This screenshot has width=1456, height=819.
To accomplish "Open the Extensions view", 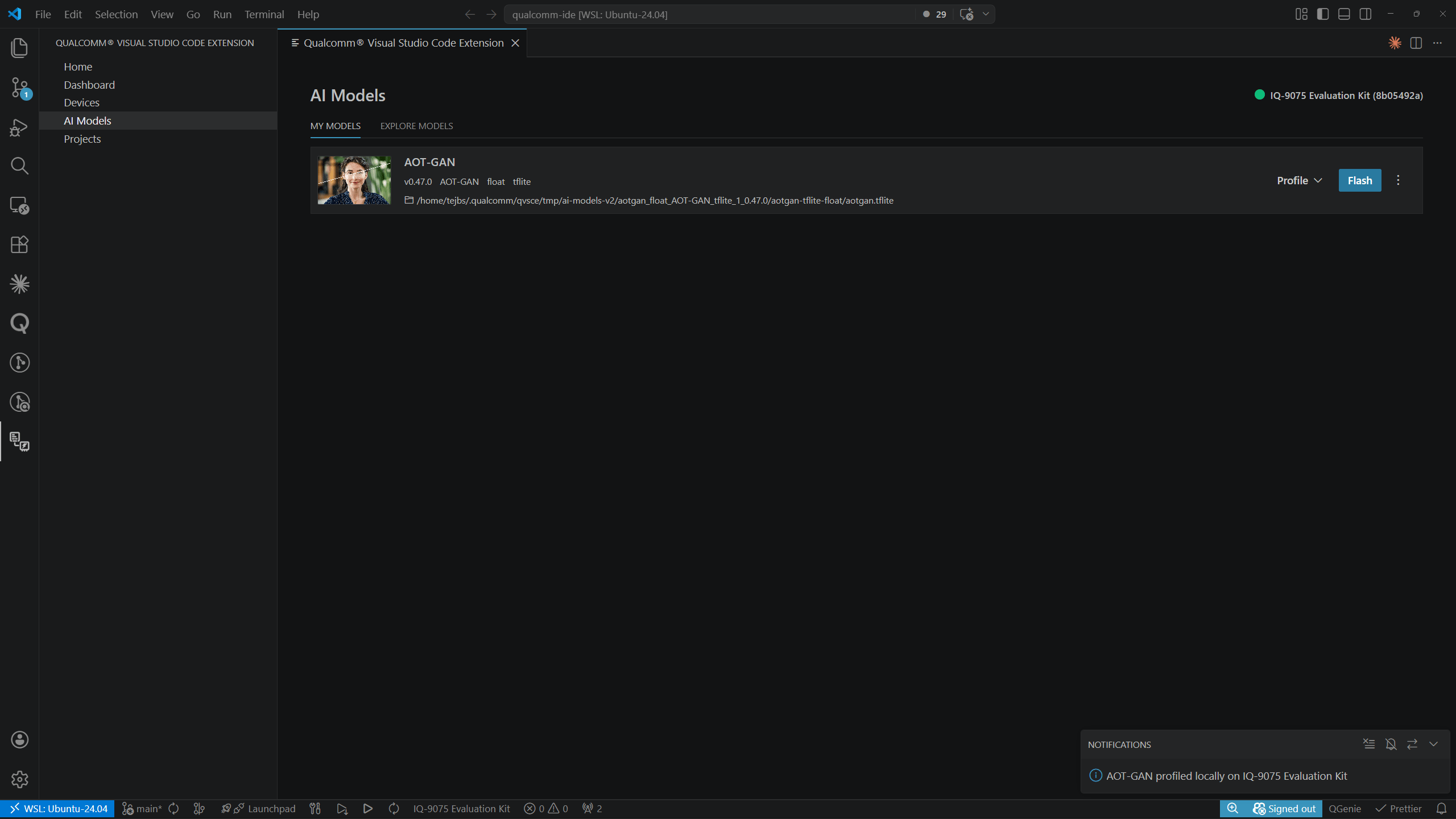I will (x=19, y=245).
